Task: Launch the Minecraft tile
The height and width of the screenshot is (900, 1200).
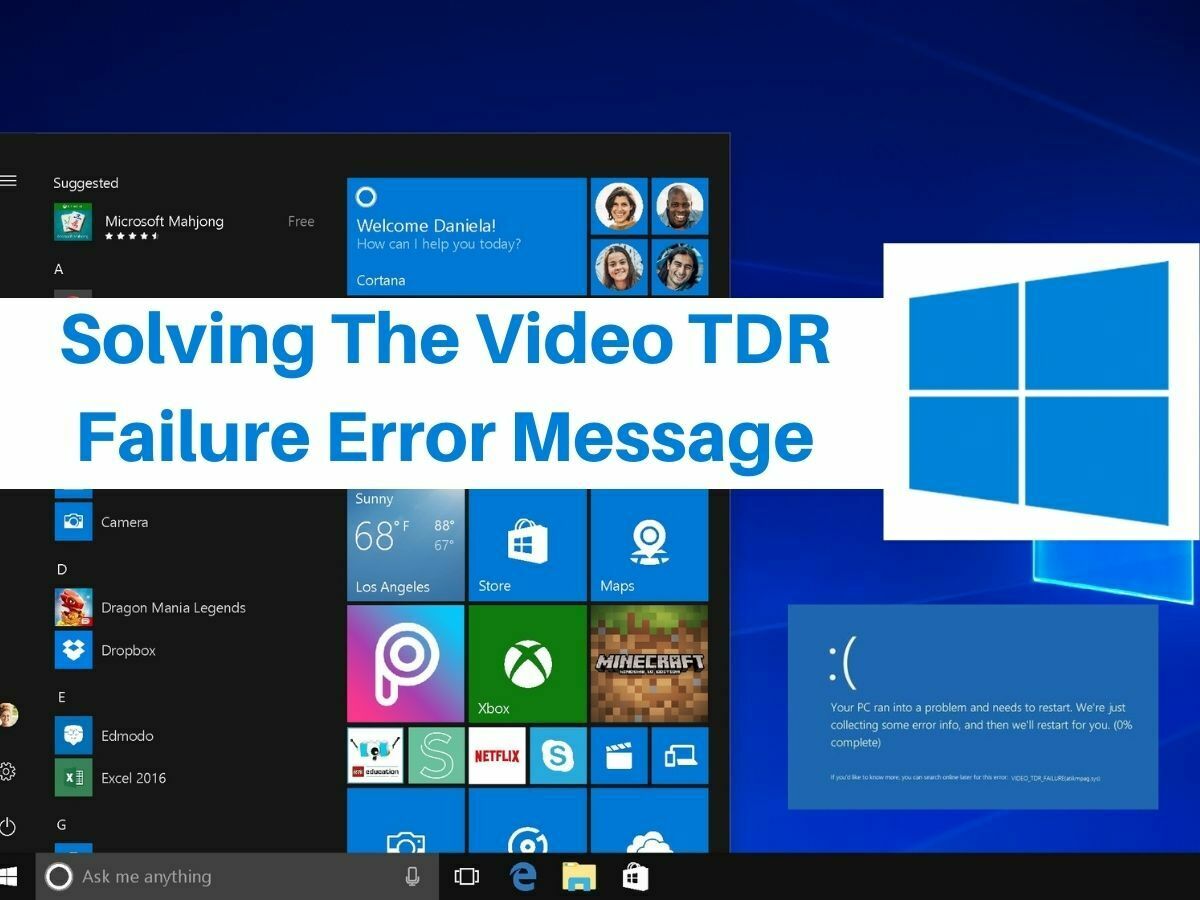Action: [649, 663]
